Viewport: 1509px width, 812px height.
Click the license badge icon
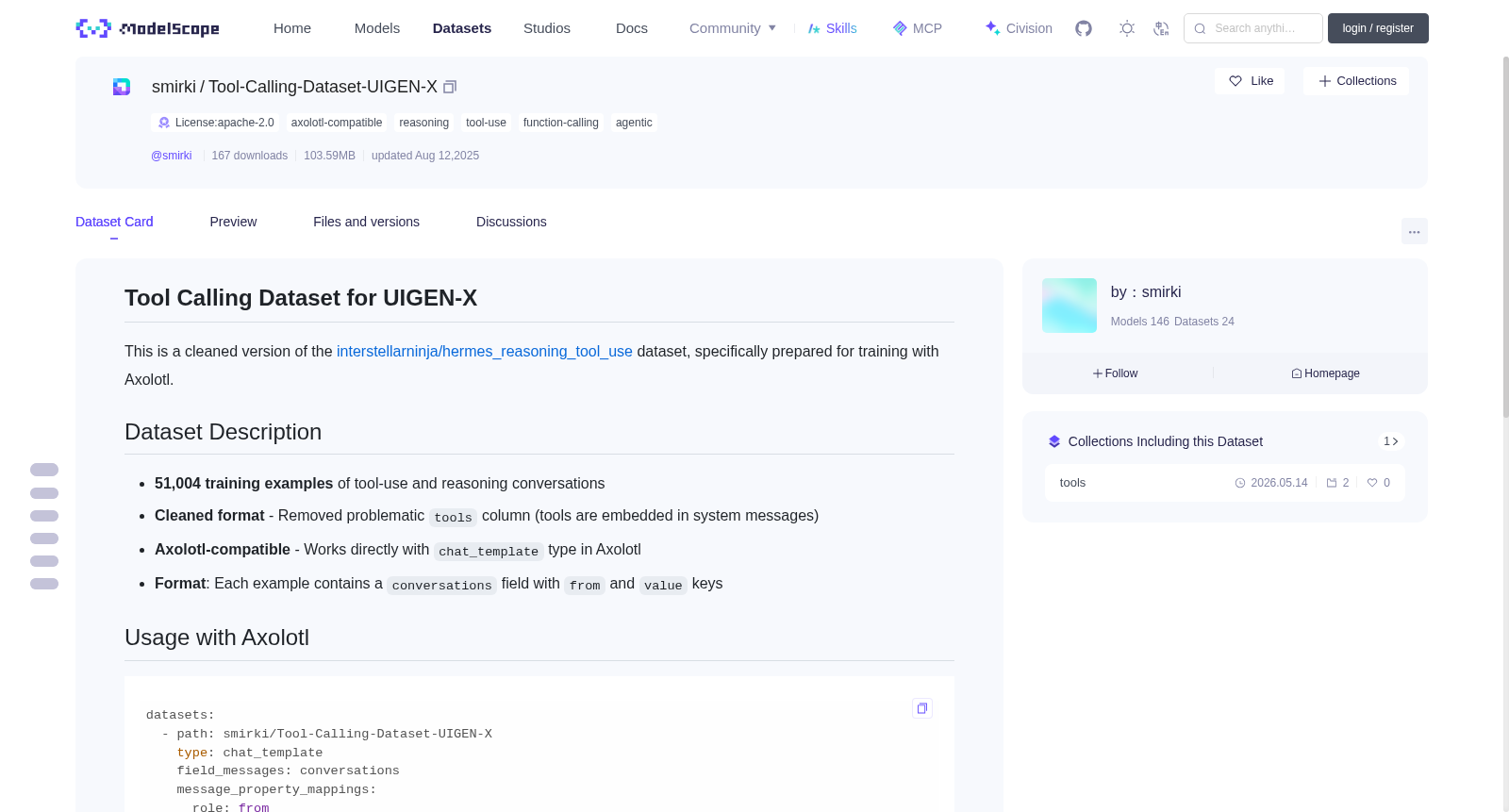coord(164,123)
